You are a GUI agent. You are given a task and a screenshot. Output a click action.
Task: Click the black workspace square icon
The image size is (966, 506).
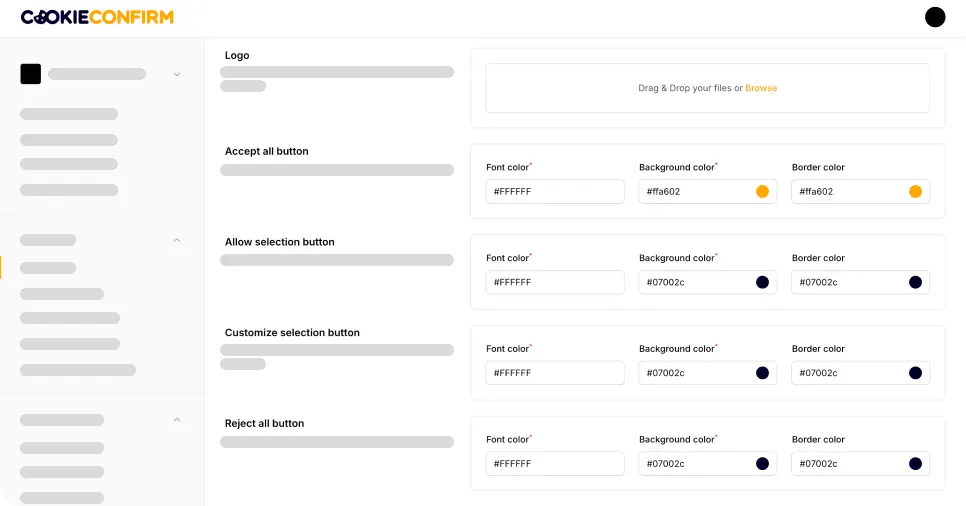[30, 74]
